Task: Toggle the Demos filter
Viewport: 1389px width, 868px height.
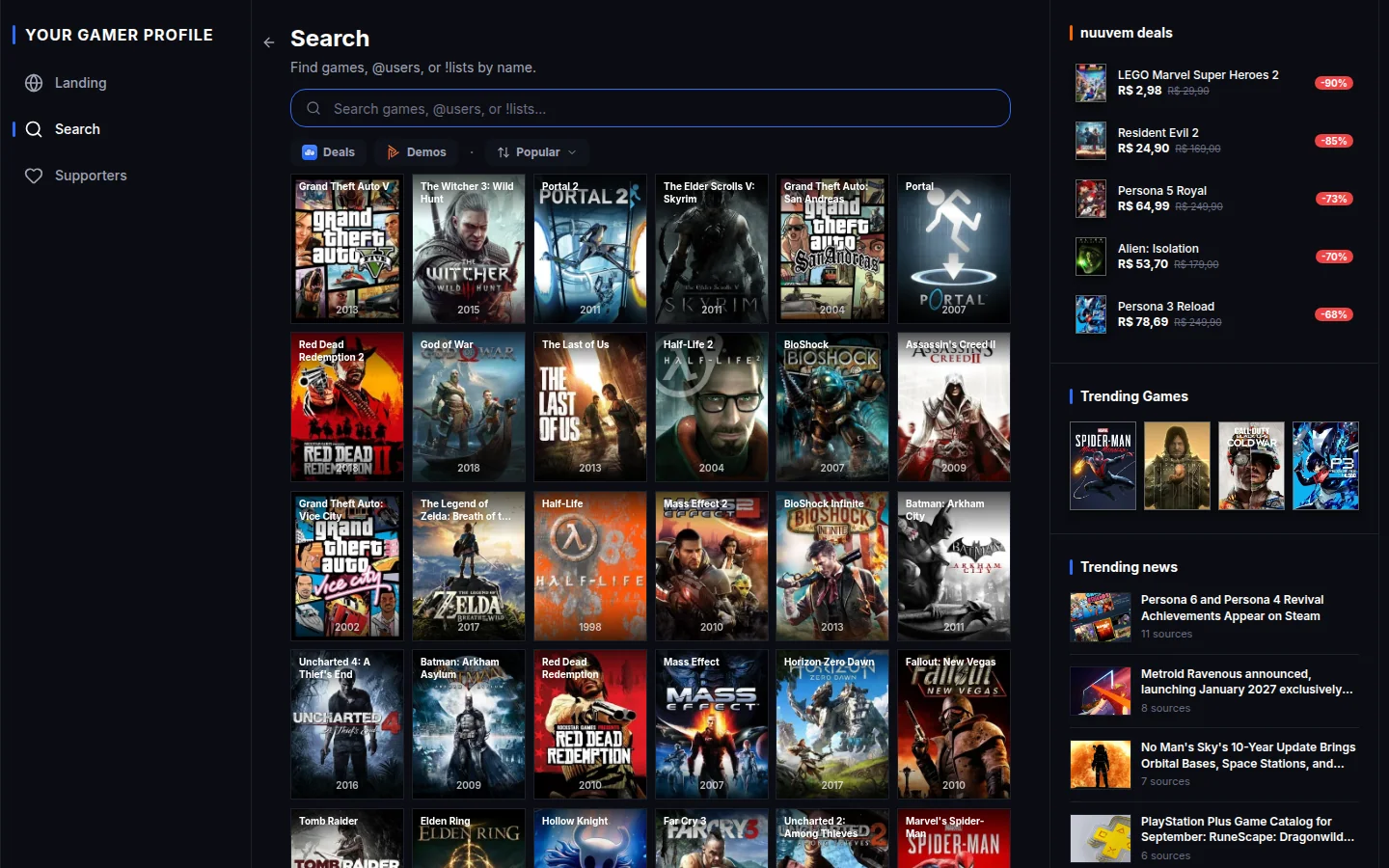Action: tap(416, 152)
